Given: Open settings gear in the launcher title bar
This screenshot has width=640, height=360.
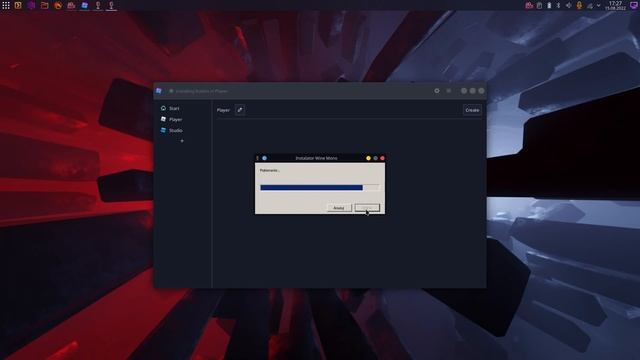Looking at the screenshot, I should point(437,91).
